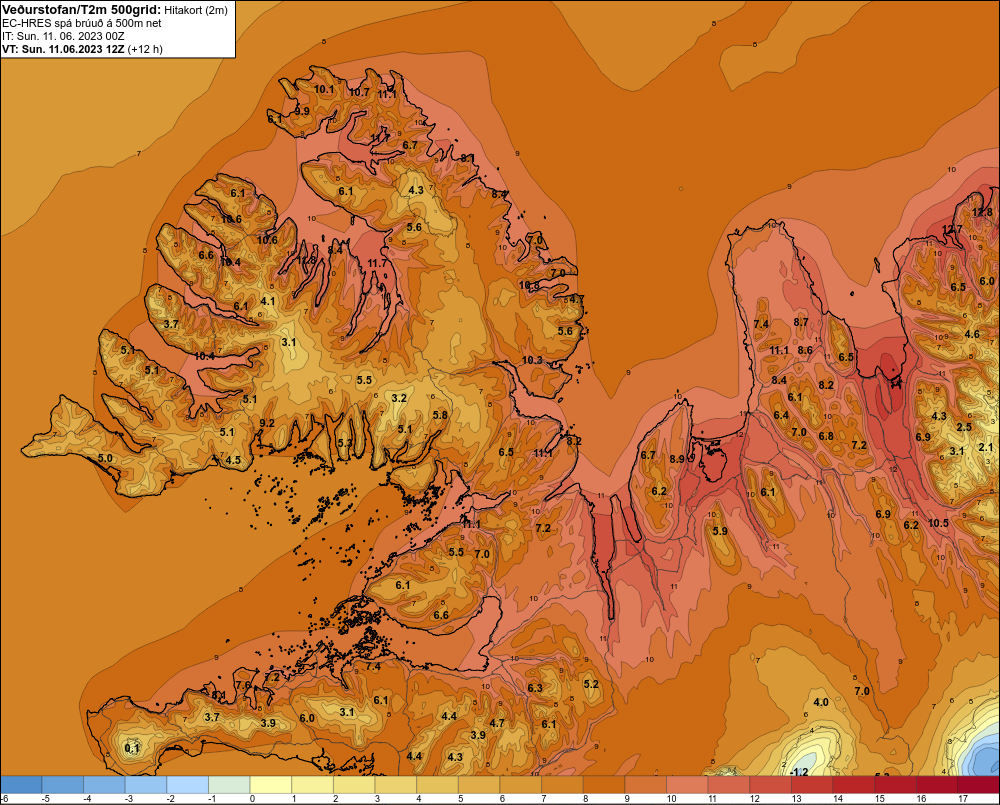This screenshot has height=805, width=1000.
Task: Click the 5.8 temperature label
Action: pos(440,415)
